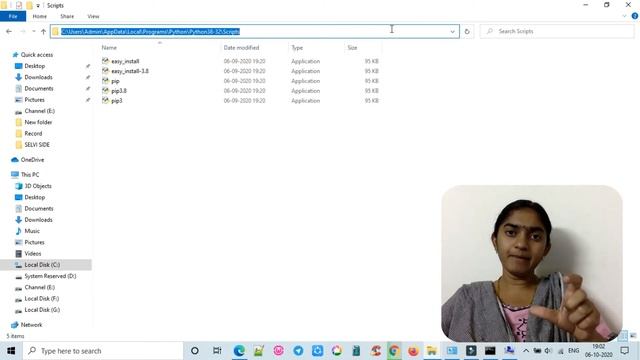Screen dimensions: 640x360
Task: Click the address bar path field
Action: tap(255, 31)
